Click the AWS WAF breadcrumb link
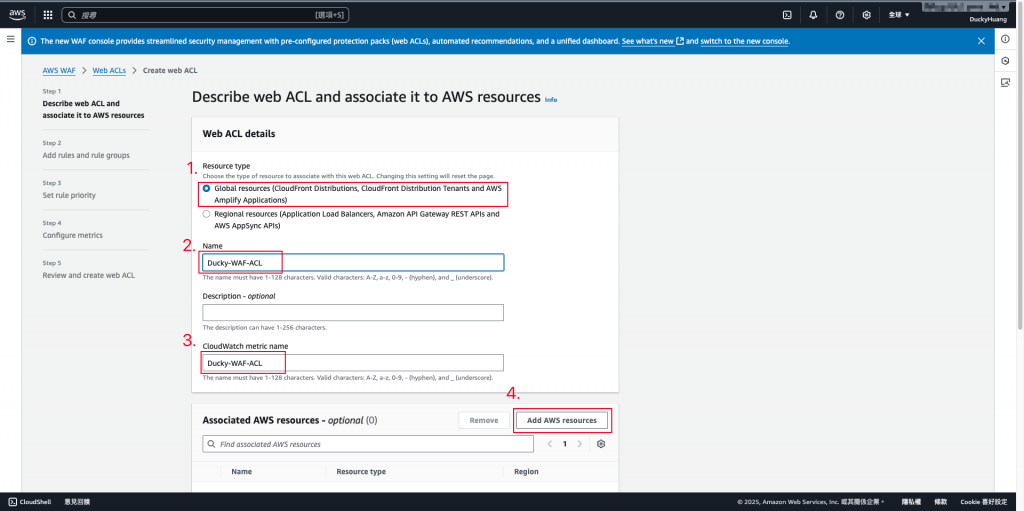Image resolution: width=1024 pixels, height=511 pixels. (59, 70)
